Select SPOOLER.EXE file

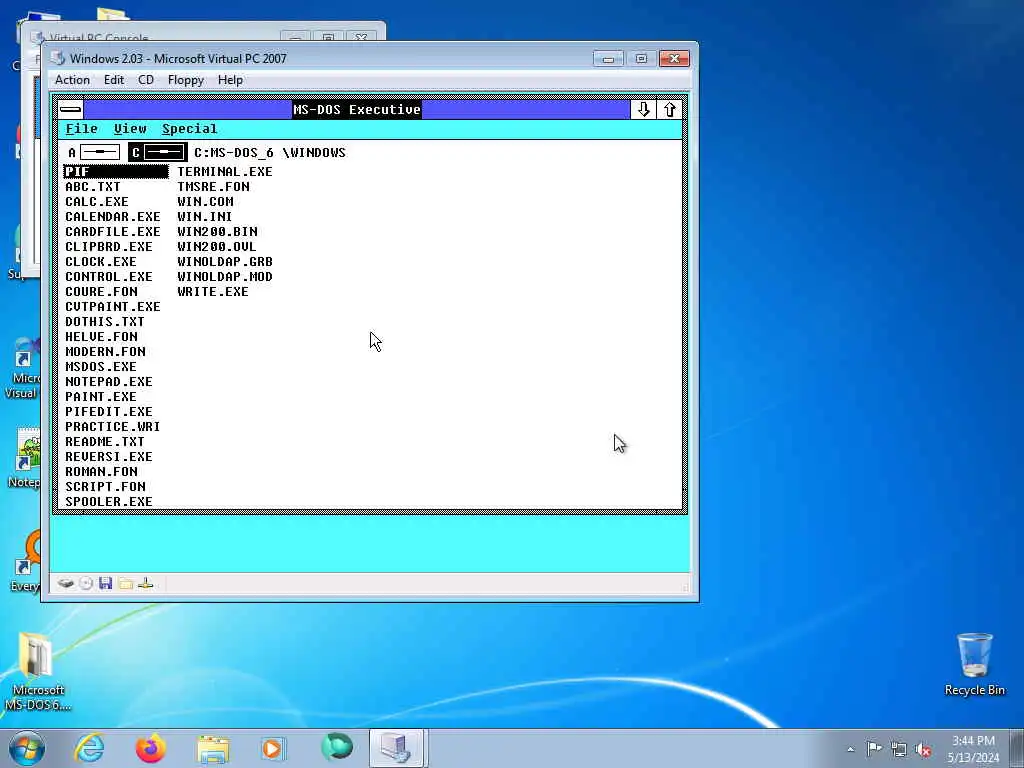tap(108, 502)
